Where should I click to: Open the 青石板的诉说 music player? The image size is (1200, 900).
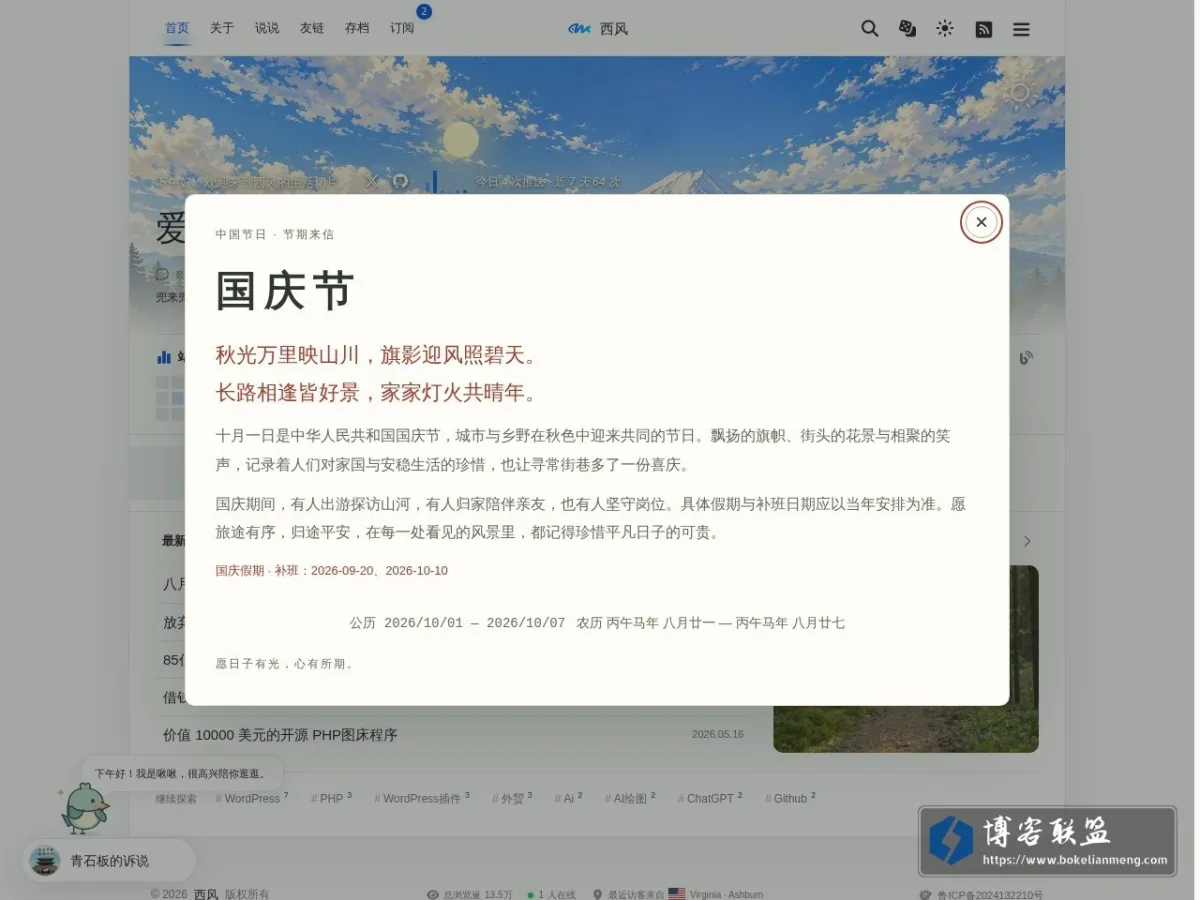[109, 860]
